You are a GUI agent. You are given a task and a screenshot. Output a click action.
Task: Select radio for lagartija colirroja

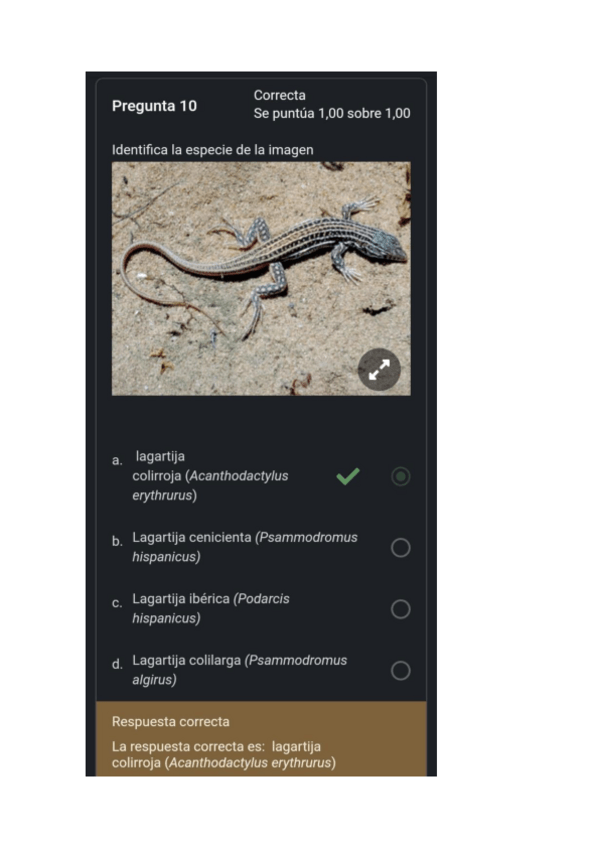point(400,476)
